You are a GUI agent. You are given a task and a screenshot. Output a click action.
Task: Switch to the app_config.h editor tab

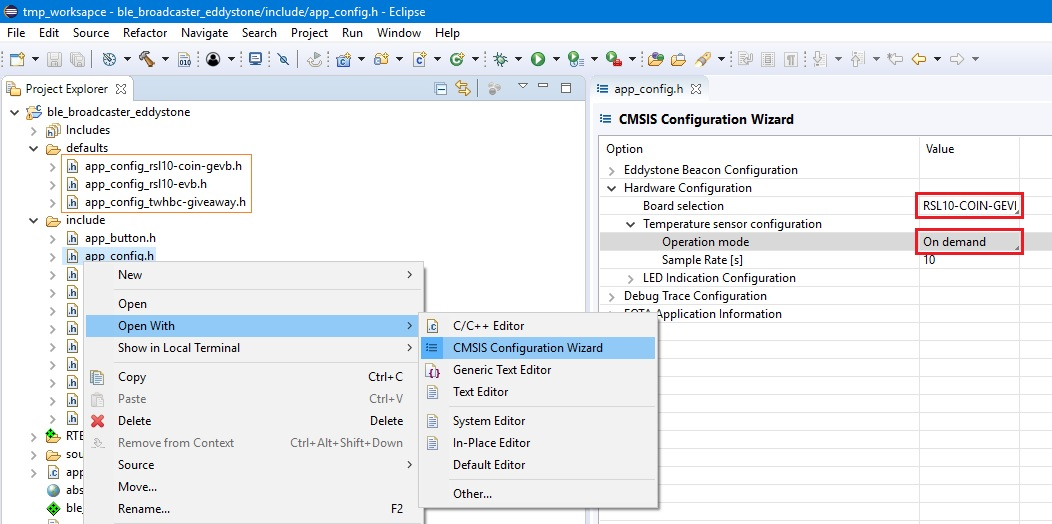(x=648, y=89)
